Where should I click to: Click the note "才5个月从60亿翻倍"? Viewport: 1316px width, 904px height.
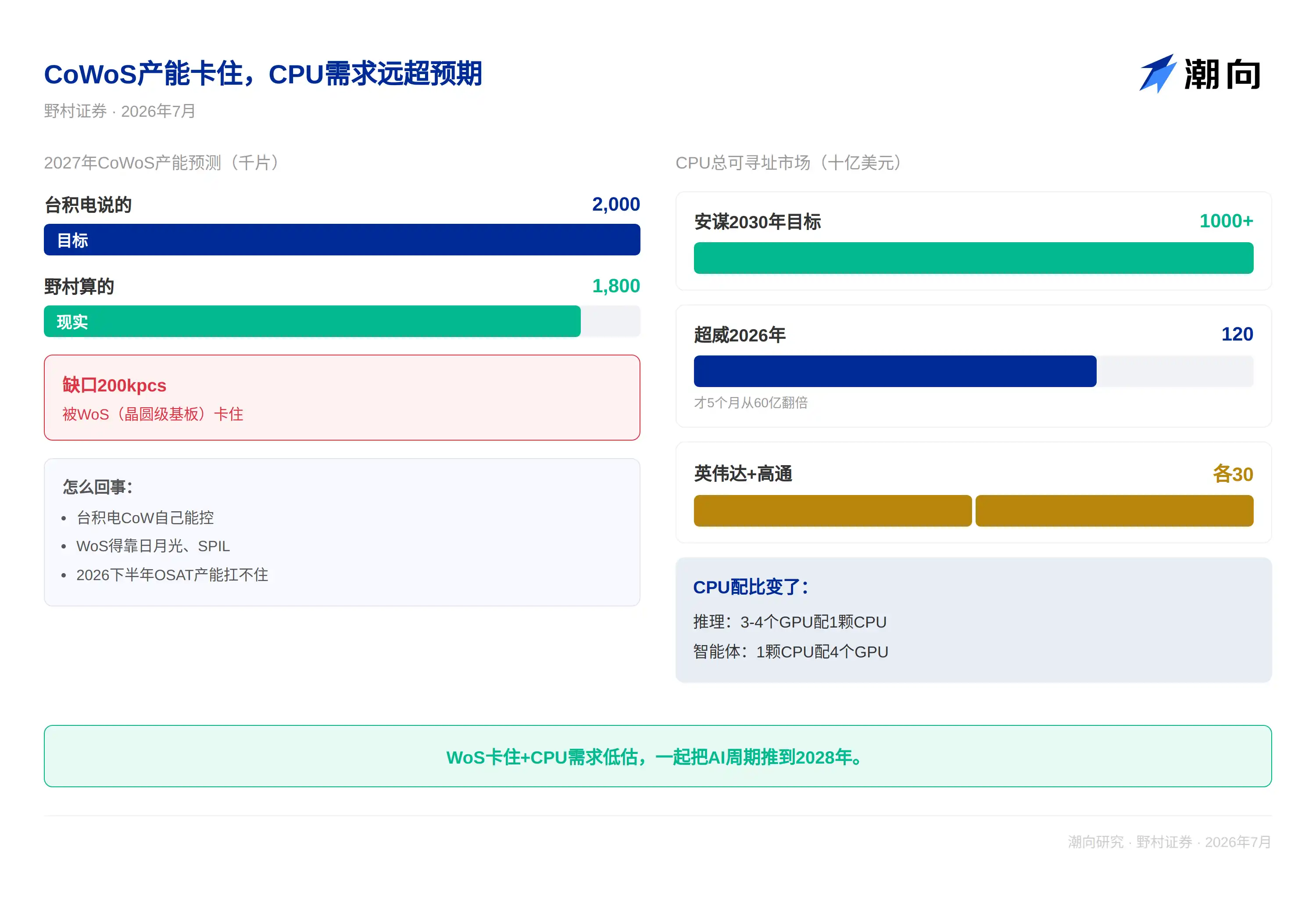[x=751, y=403]
